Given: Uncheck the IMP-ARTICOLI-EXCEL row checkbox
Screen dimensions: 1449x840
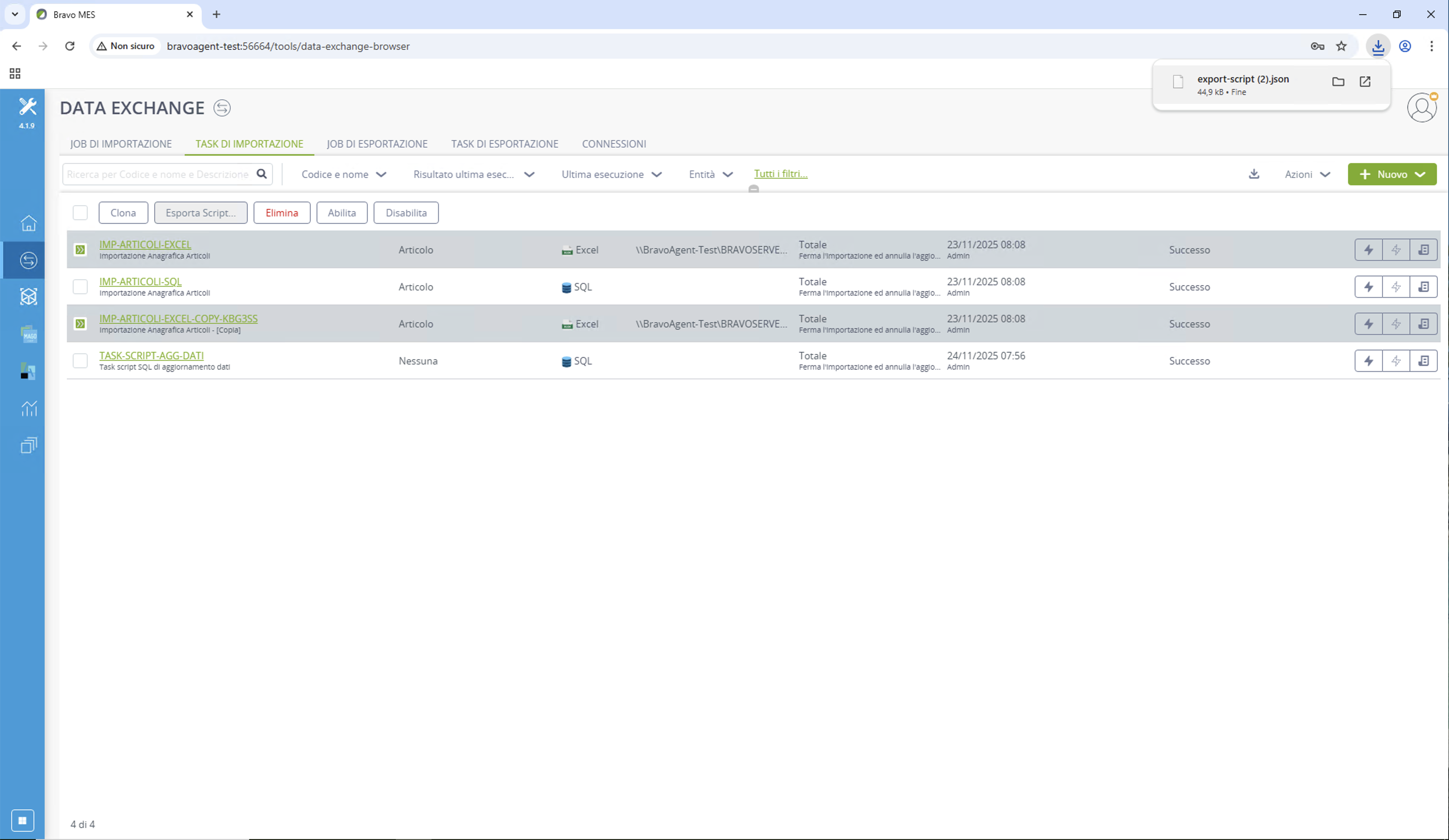Looking at the screenshot, I should point(80,250).
